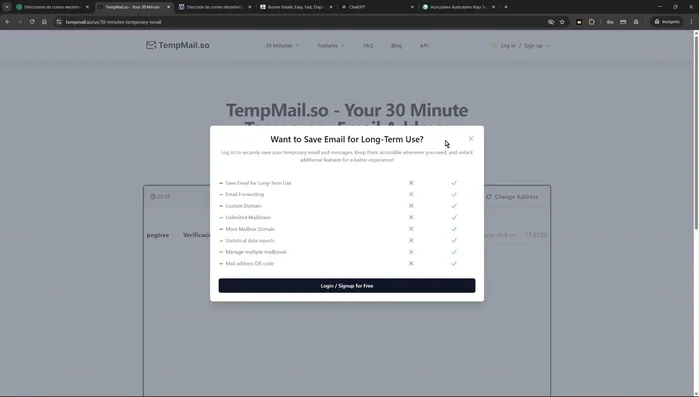Switch to Burner Emails tab
699x397 pixels.
click(x=296, y=7)
